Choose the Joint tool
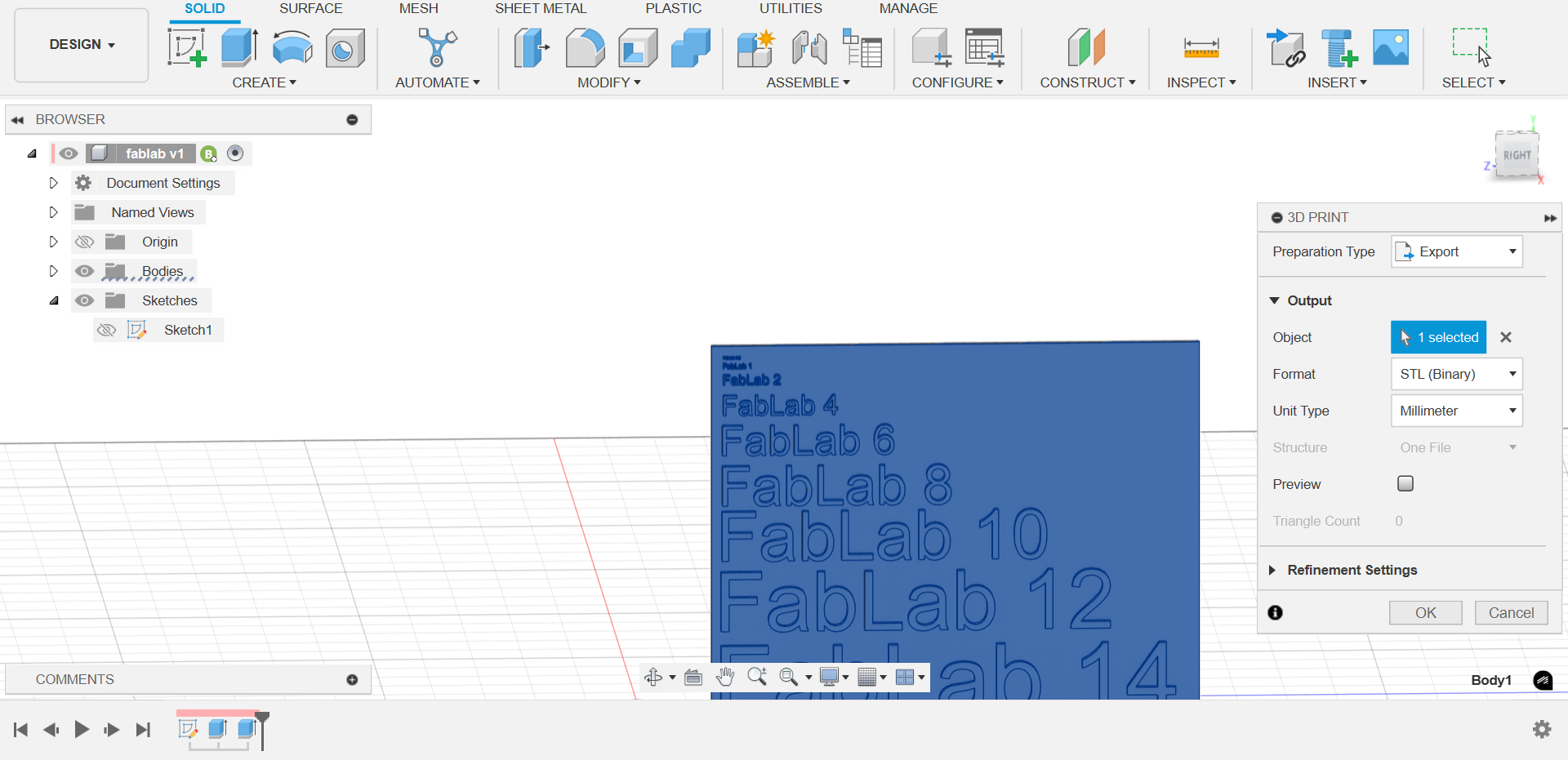The height and width of the screenshot is (760, 1568). coord(809,47)
